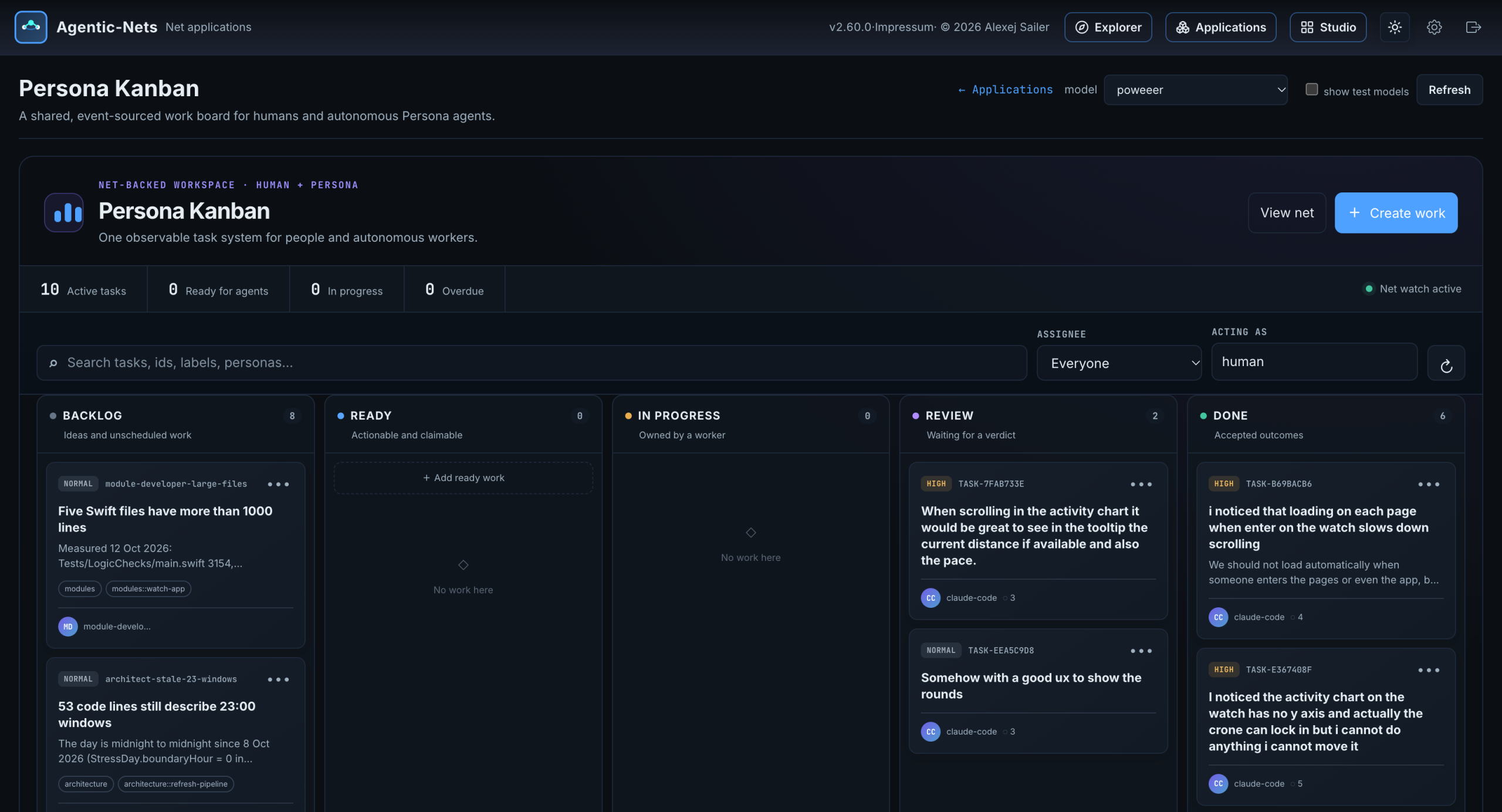Click the Refresh button
Image resolution: width=1502 pixels, height=812 pixels.
tap(1449, 90)
